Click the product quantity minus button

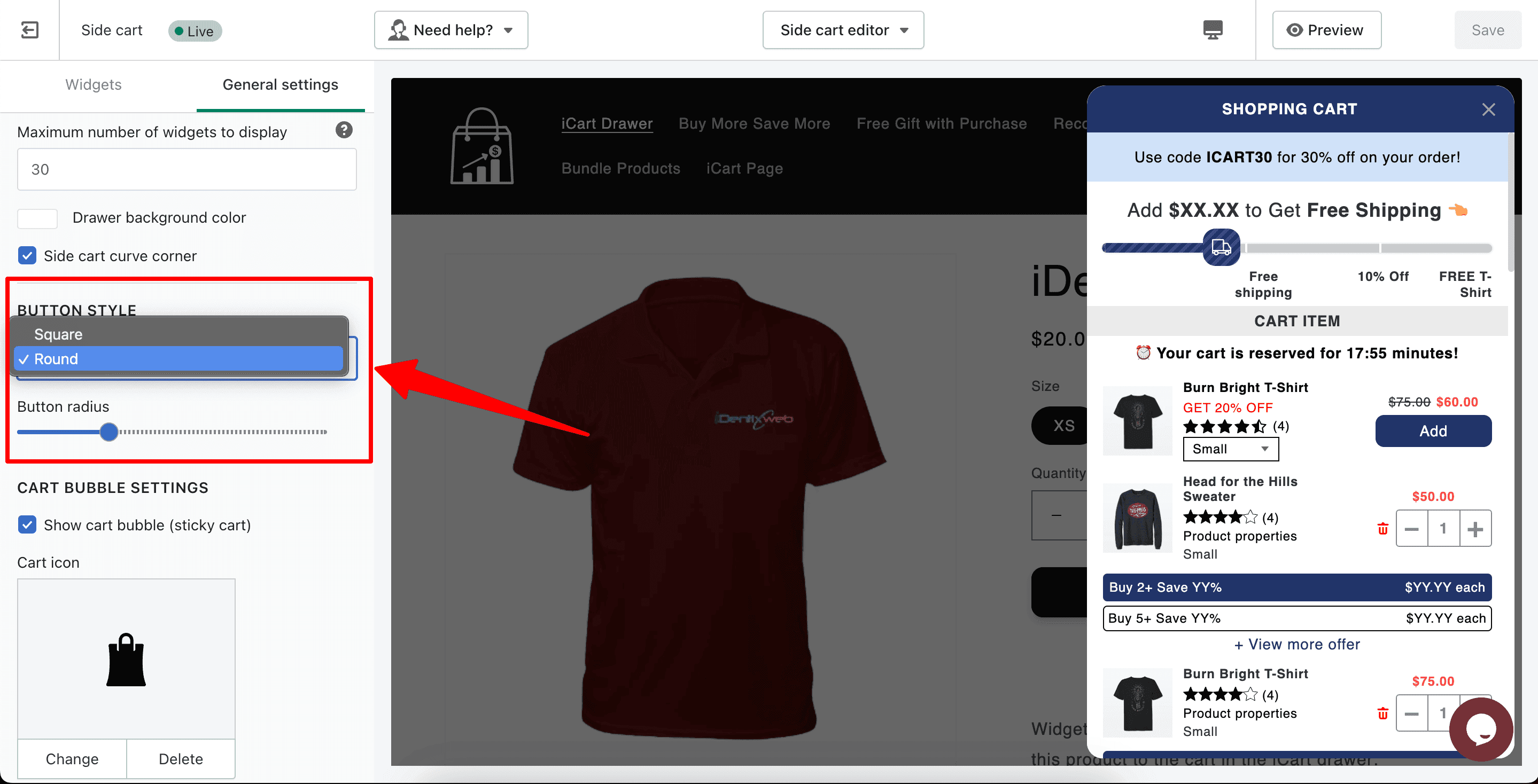click(x=1056, y=515)
